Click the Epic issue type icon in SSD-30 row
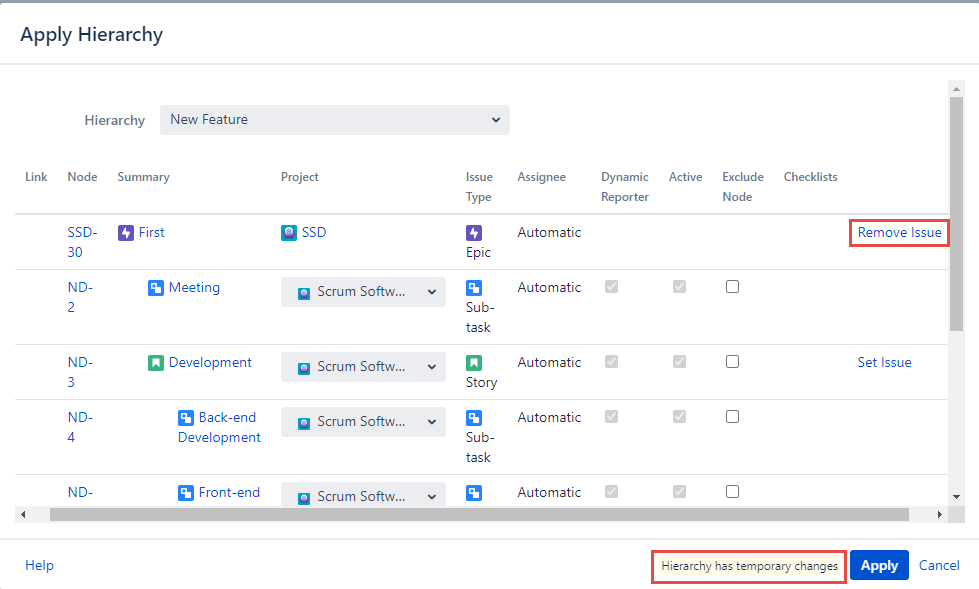 tap(474, 233)
